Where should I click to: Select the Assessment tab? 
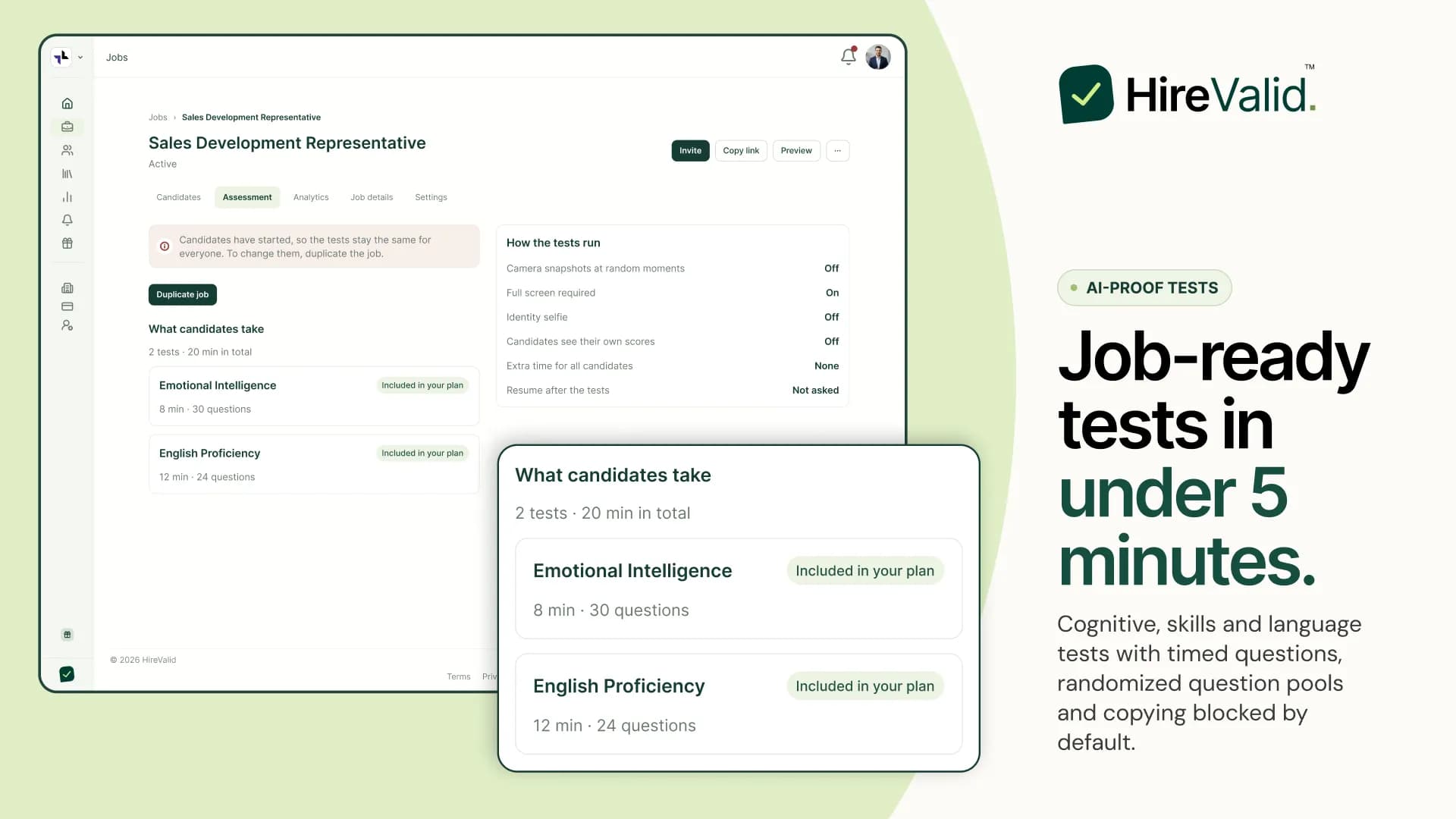(x=247, y=197)
